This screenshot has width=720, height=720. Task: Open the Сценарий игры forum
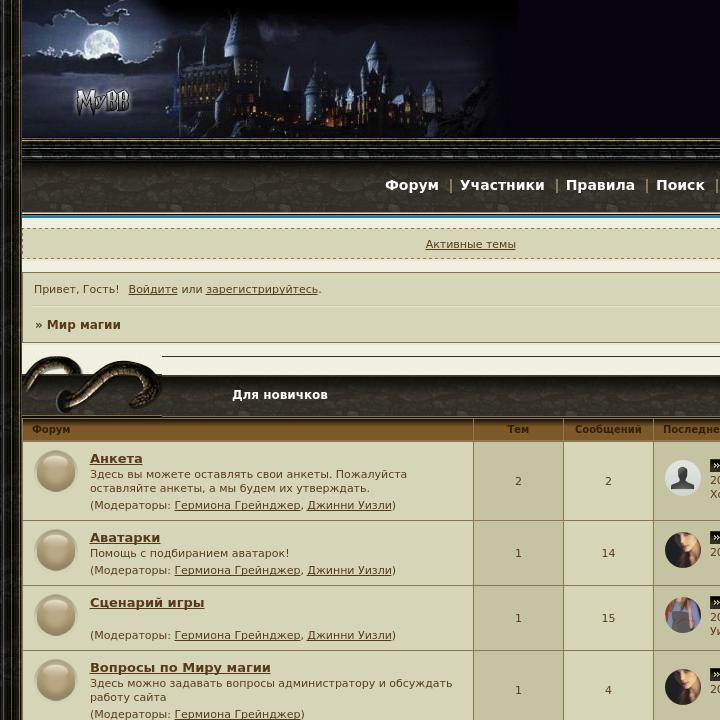point(147,602)
